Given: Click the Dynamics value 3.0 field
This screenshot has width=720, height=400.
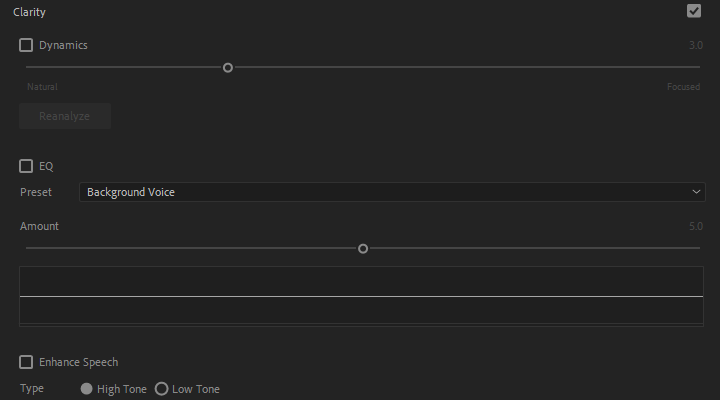Looking at the screenshot, I should pos(695,46).
